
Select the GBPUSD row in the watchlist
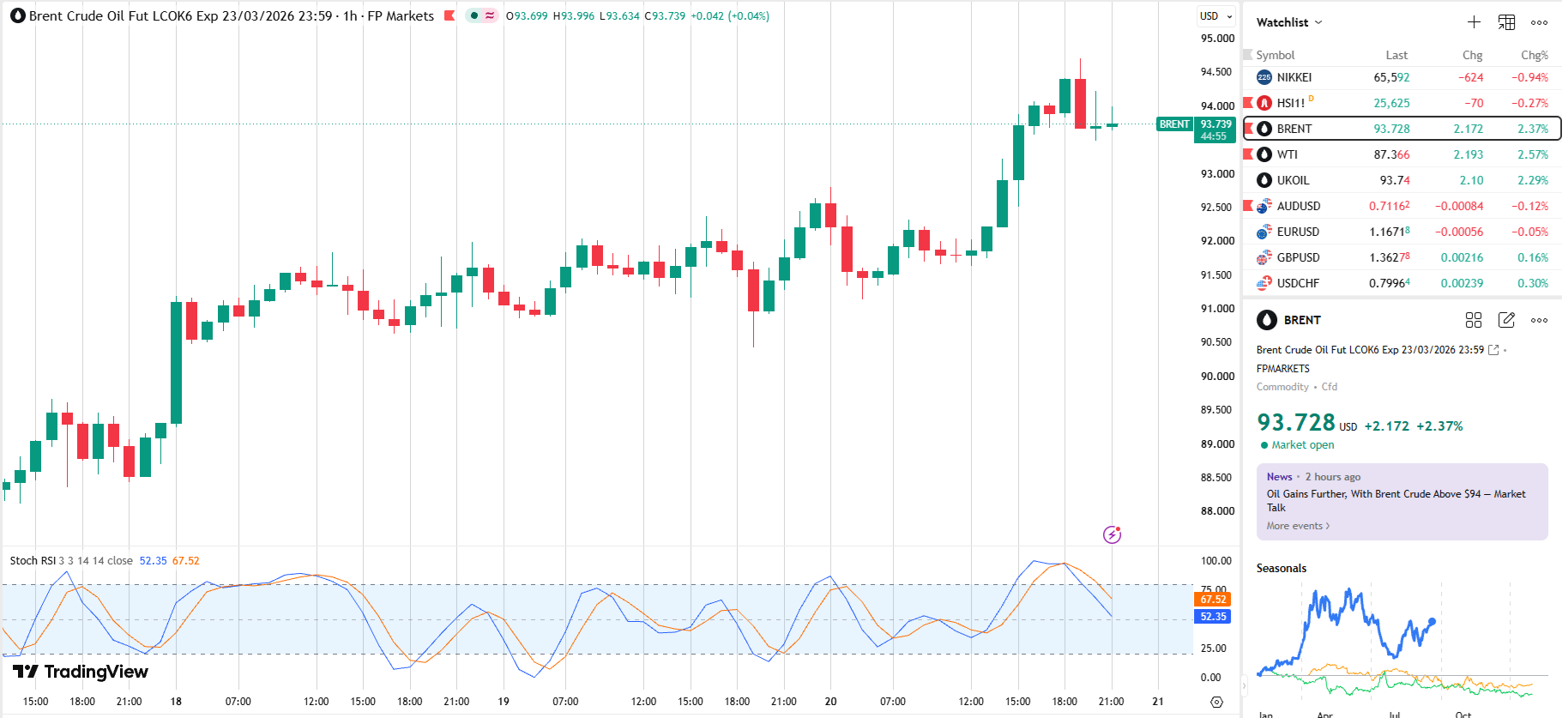pos(1402,257)
